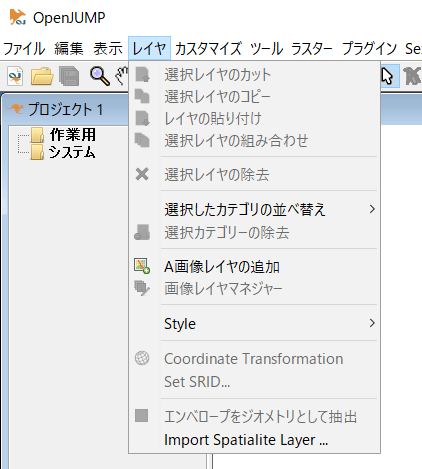Select the 作業用 category folder

click(73, 135)
